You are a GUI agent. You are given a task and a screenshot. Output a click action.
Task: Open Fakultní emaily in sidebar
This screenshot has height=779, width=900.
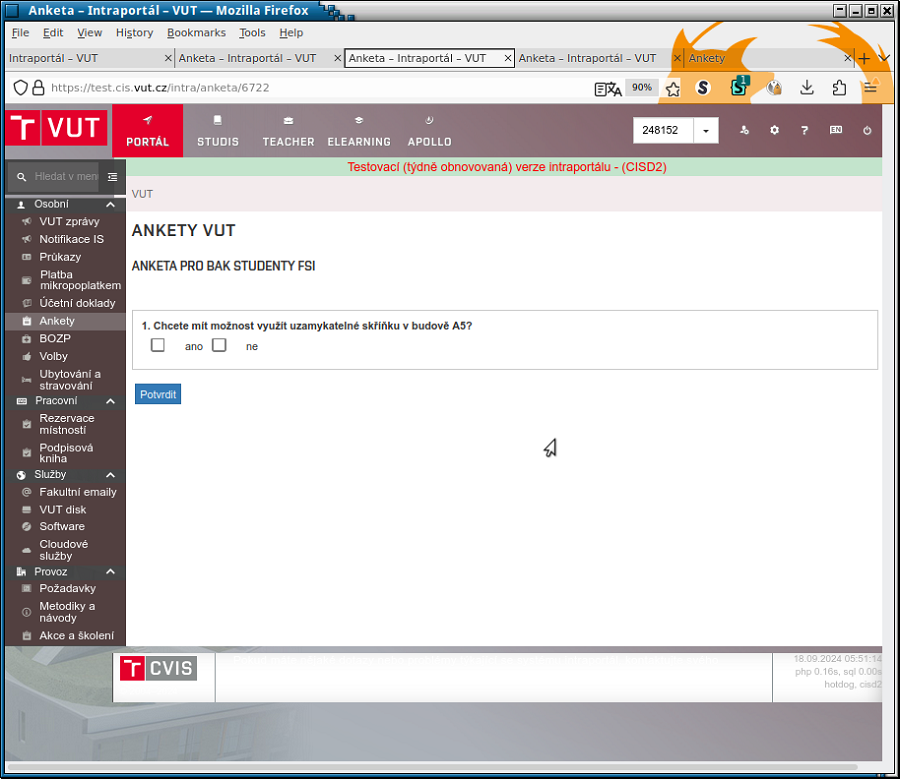(x=77, y=493)
